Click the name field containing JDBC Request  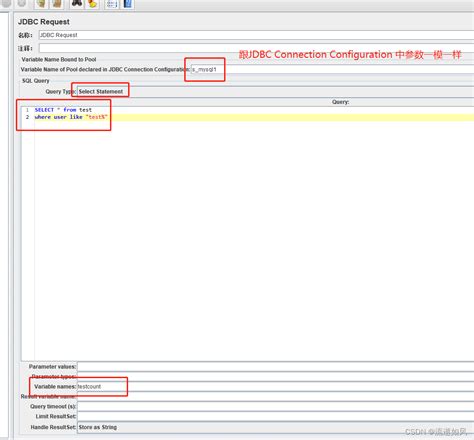[x=256, y=35]
